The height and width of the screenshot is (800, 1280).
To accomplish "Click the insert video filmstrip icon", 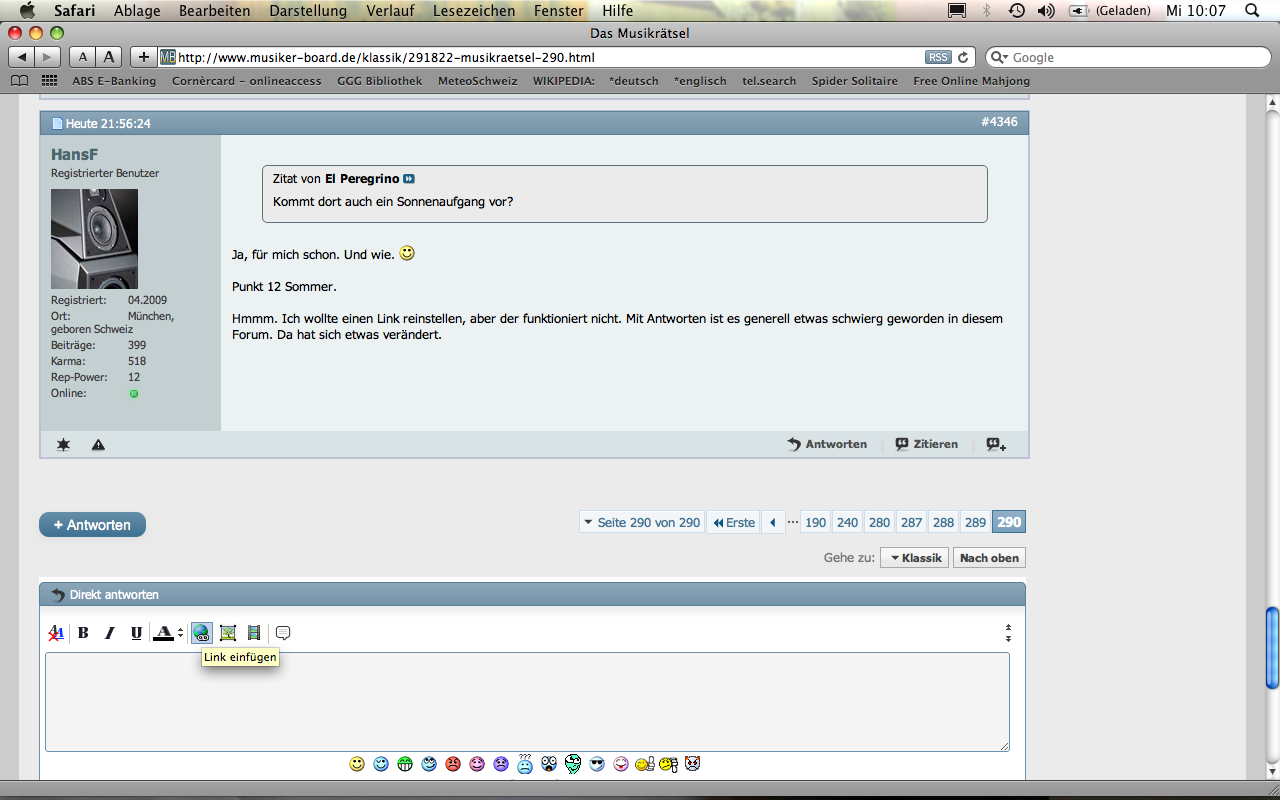I will [254, 633].
